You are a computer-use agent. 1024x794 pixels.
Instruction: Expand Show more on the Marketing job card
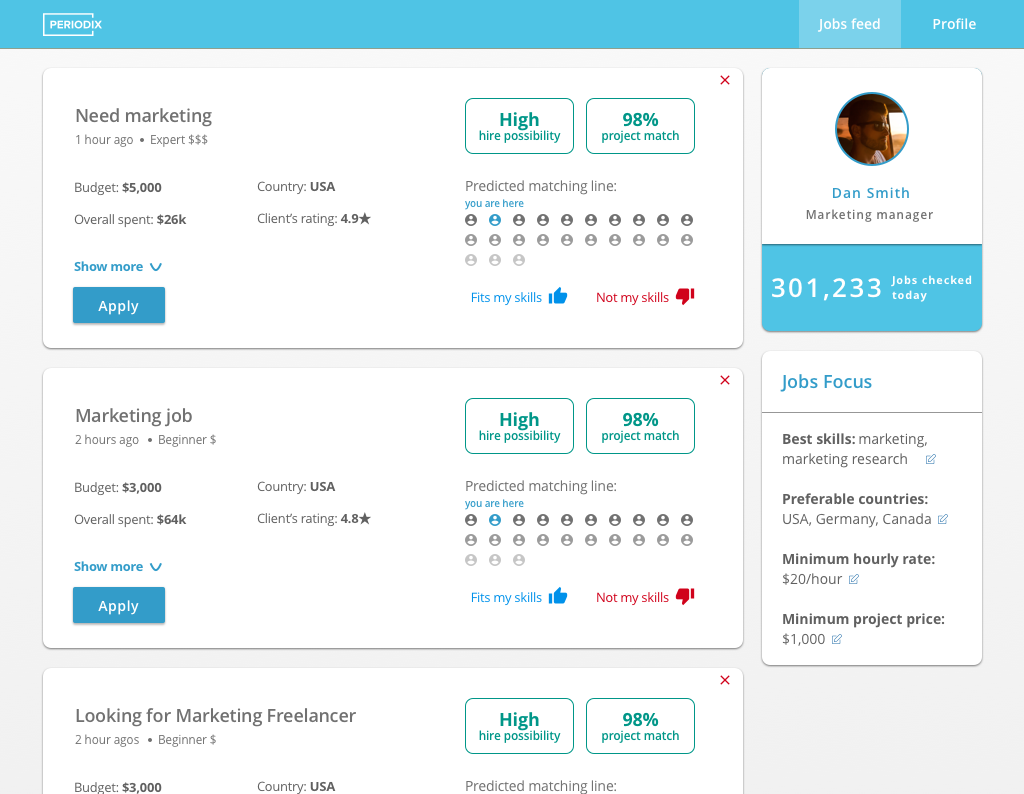click(118, 566)
